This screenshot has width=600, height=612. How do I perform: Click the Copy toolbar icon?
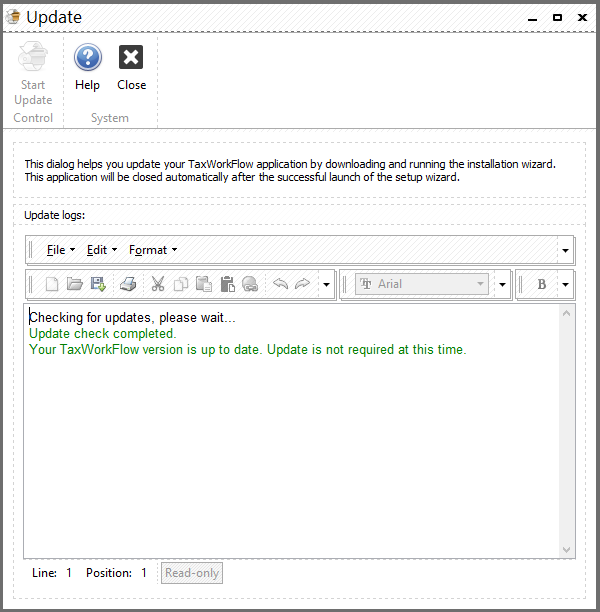pos(180,284)
